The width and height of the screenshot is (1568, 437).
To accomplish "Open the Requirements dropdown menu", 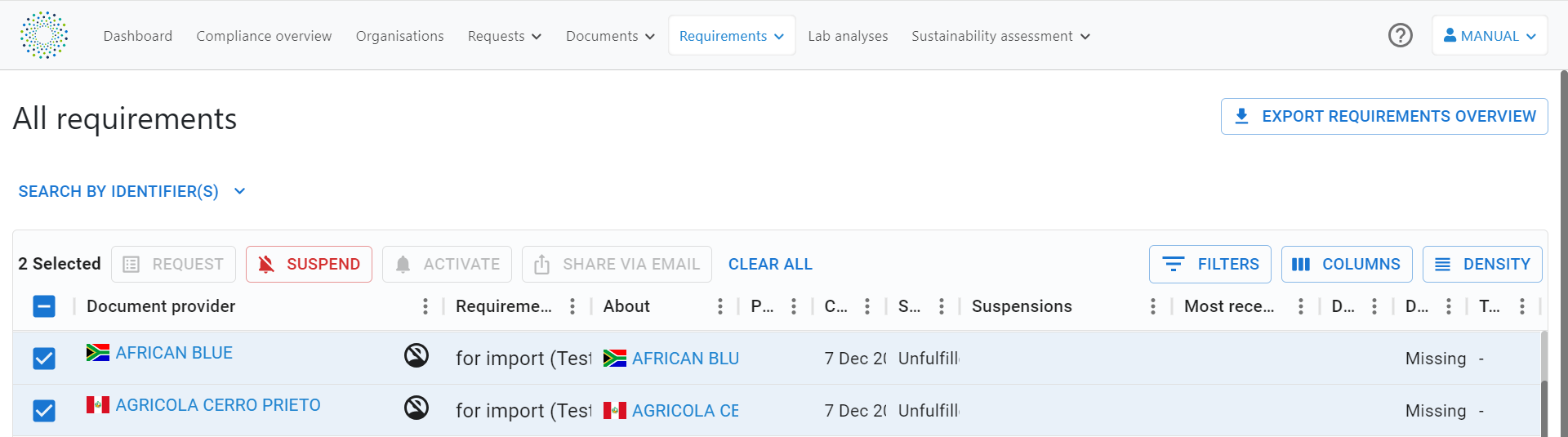I will tap(732, 36).
